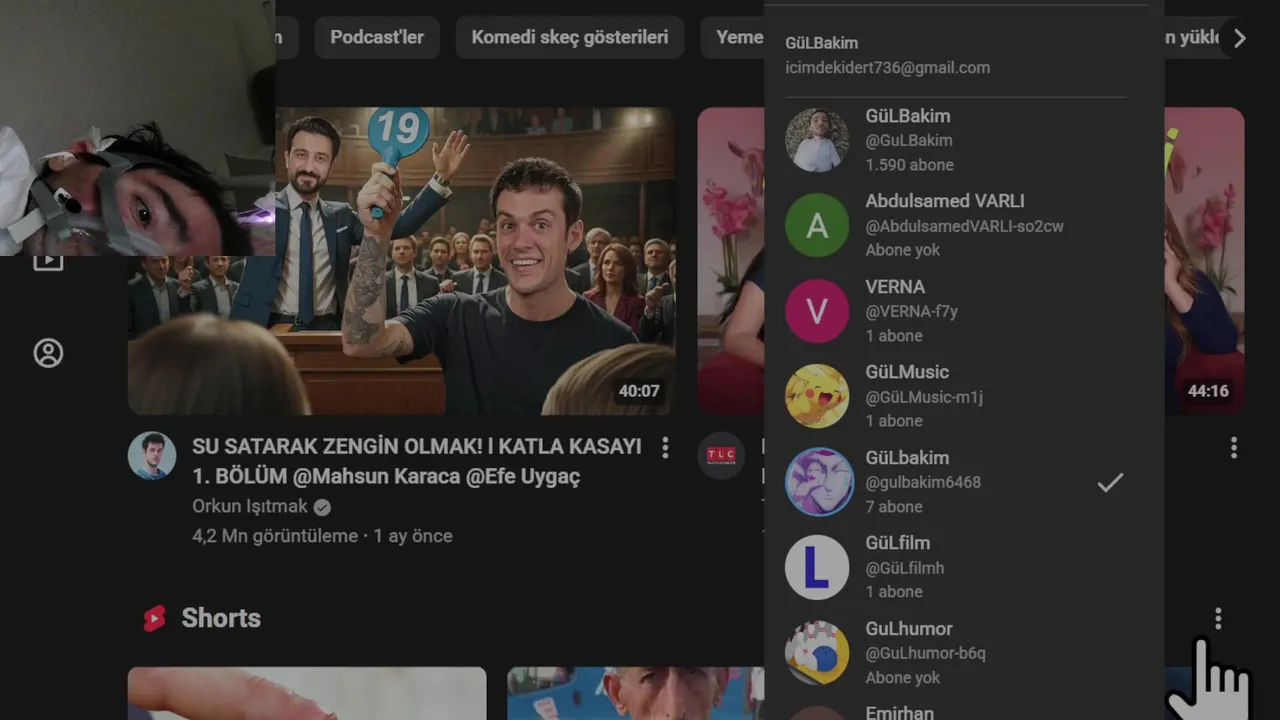Open options menu for the 44:16 video
The height and width of the screenshot is (720, 1280).
(x=1234, y=447)
